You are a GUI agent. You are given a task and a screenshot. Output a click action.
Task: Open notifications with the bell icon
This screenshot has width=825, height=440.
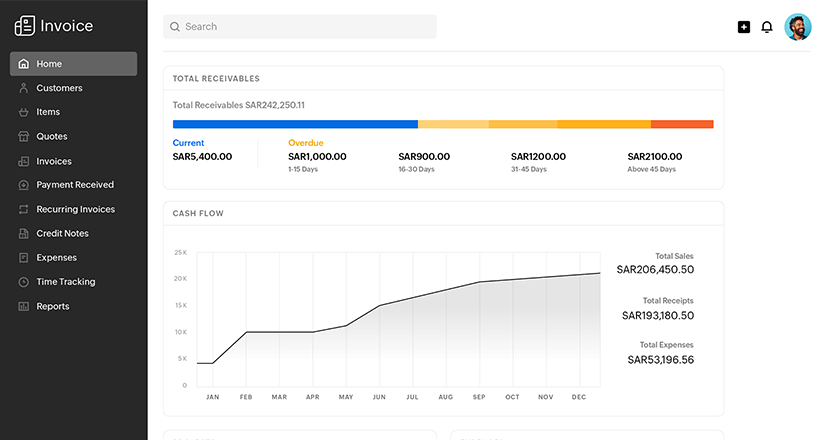pos(767,27)
